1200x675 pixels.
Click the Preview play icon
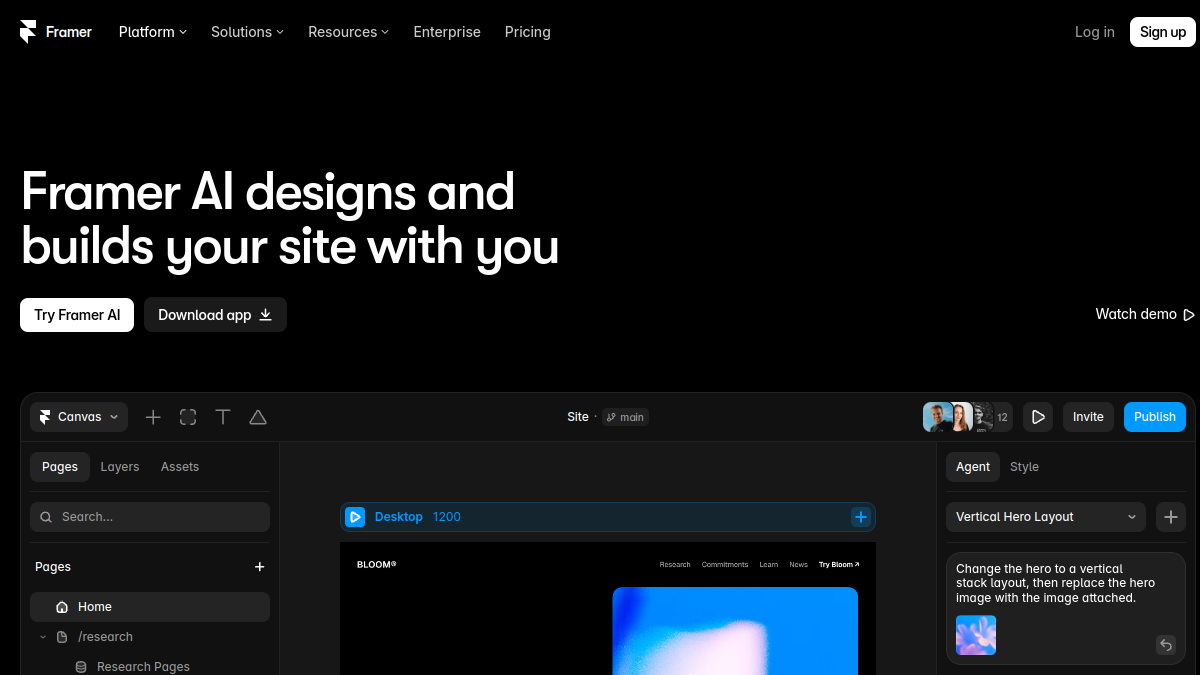[1038, 417]
